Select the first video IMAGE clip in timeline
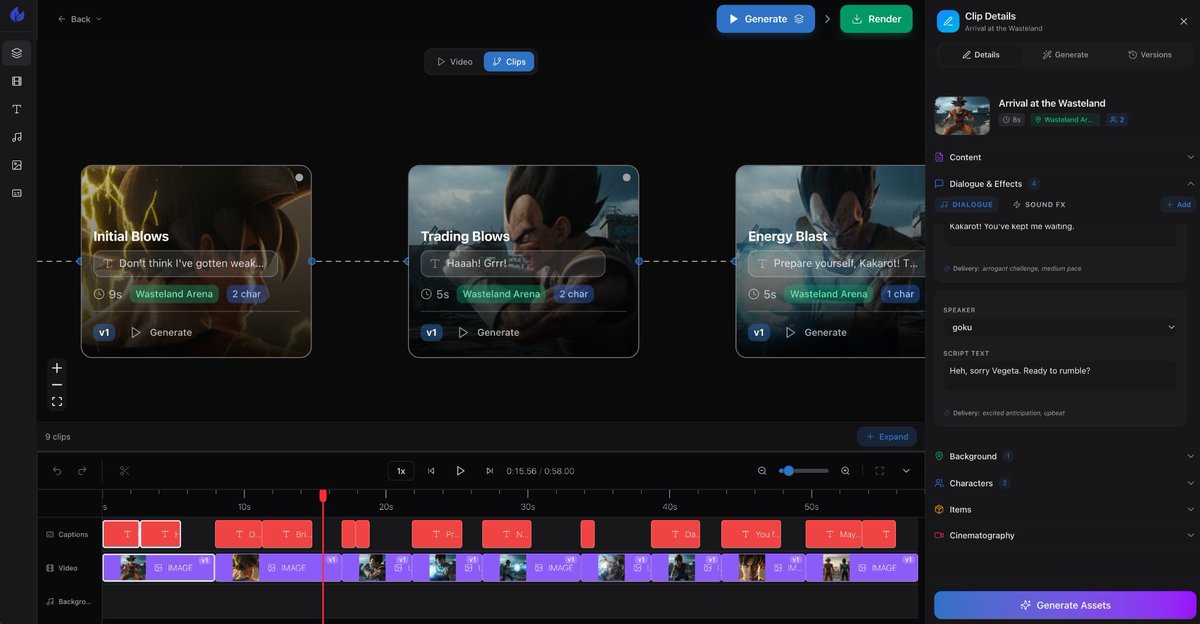This screenshot has width=1200, height=624. [x=158, y=568]
